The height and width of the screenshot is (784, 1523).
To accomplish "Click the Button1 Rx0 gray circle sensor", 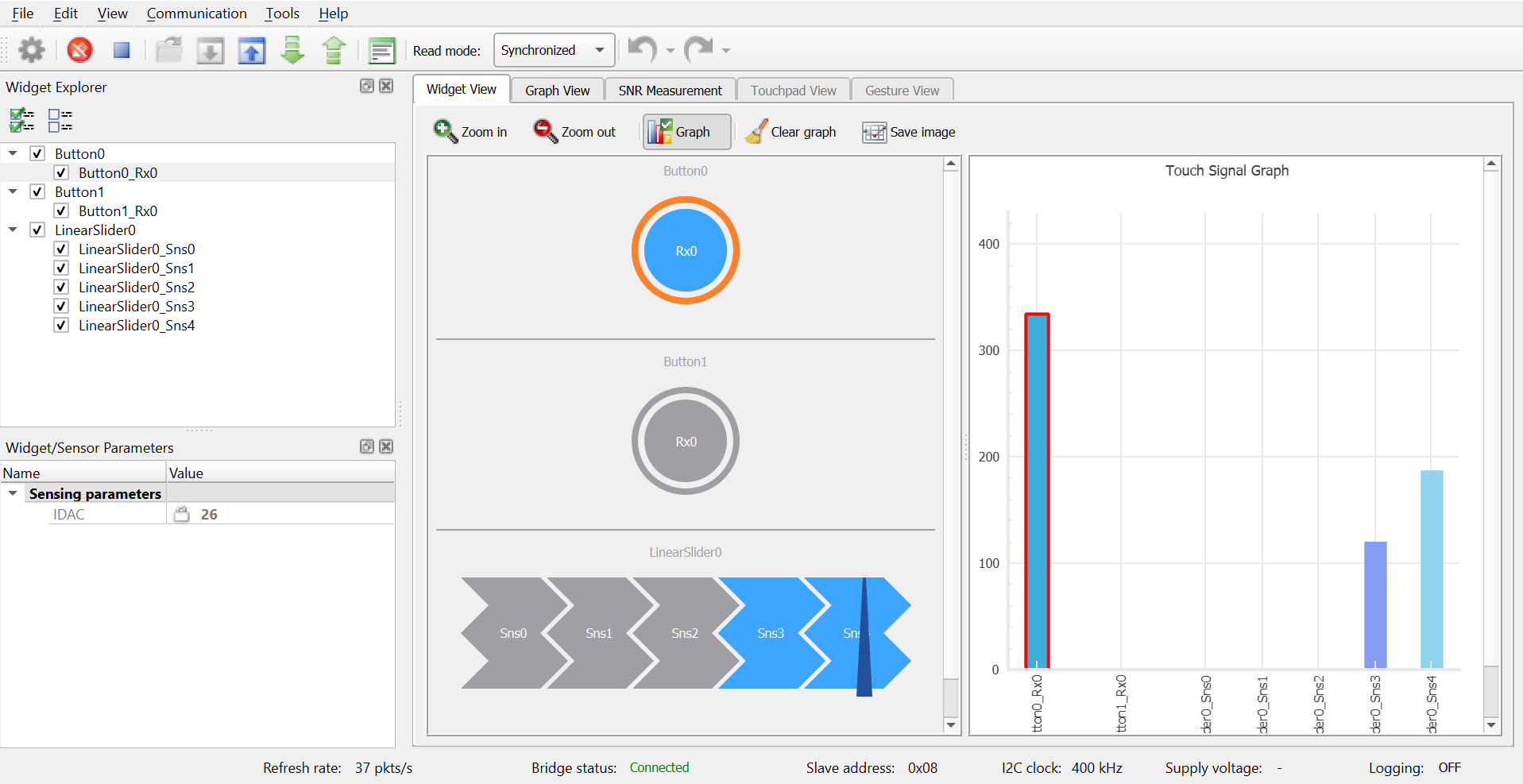I will tap(686, 441).
